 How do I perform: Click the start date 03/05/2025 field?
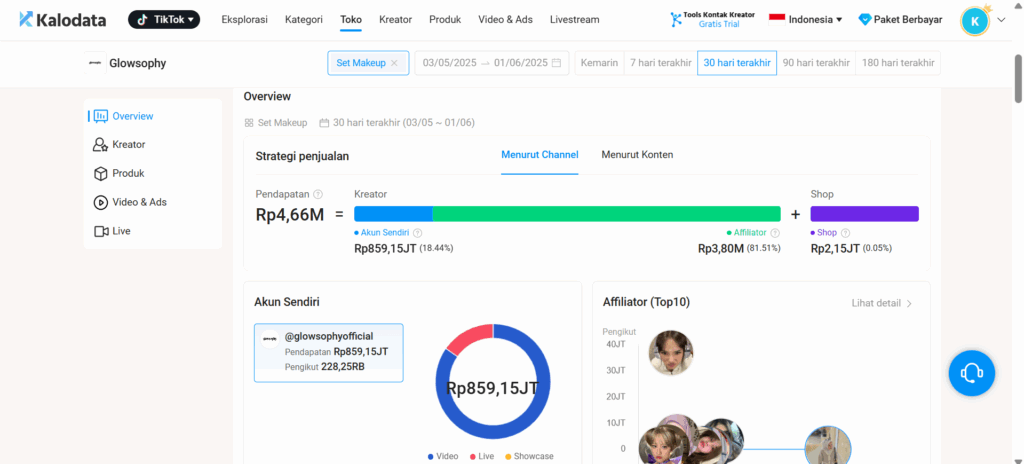tap(450, 63)
